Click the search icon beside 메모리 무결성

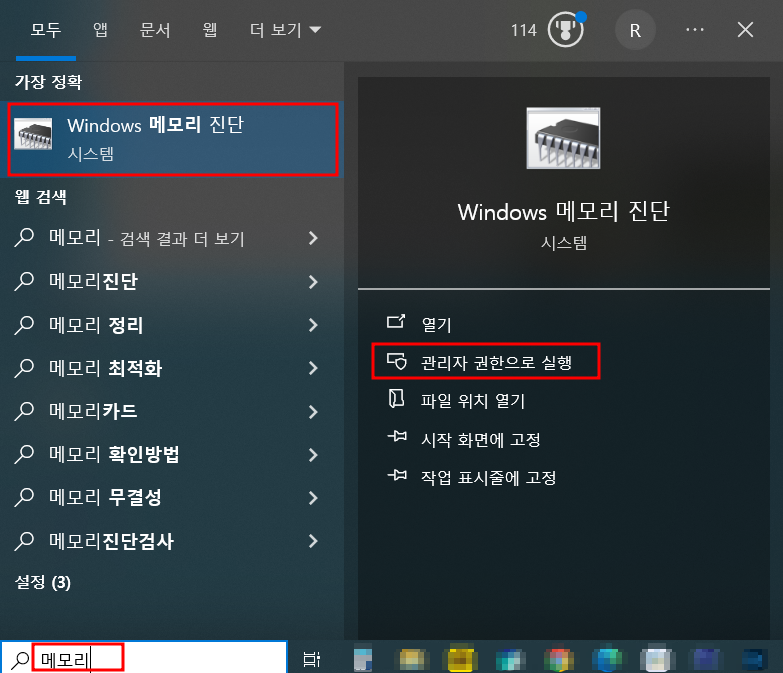(24, 497)
